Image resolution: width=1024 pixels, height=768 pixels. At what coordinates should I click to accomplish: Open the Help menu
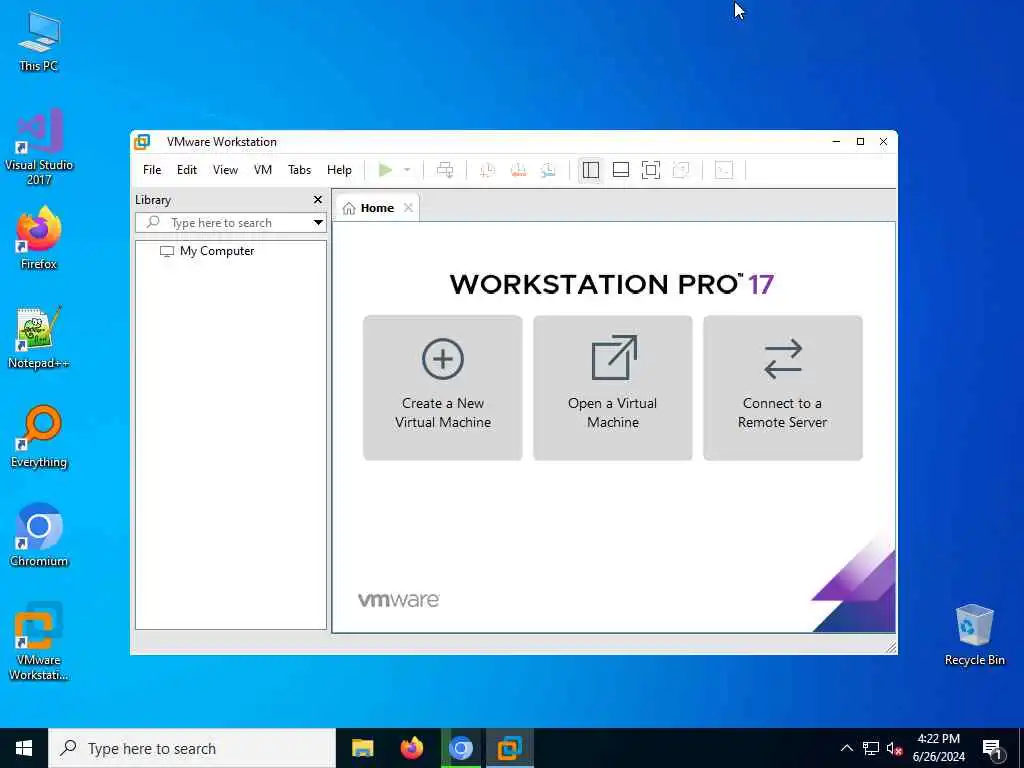click(x=339, y=170)
